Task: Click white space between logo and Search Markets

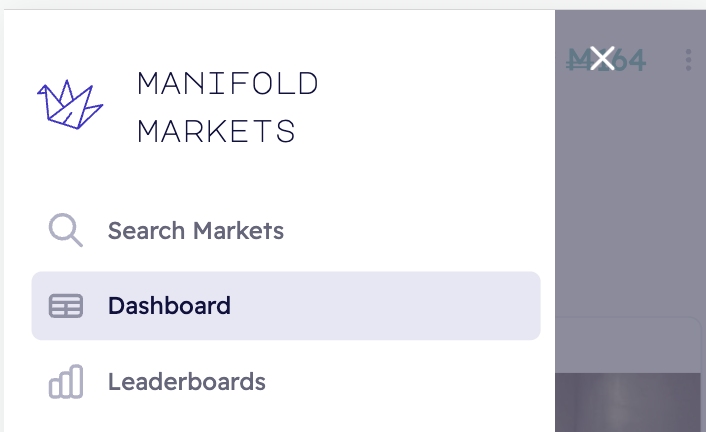Action: click(279, 176)
